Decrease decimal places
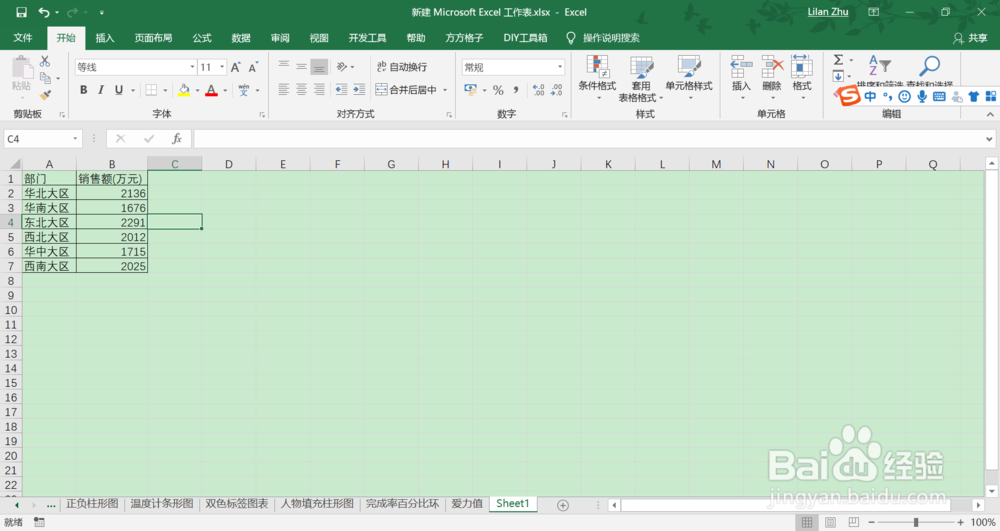This screenshot has width=1000, height=531. click(556, 90)
